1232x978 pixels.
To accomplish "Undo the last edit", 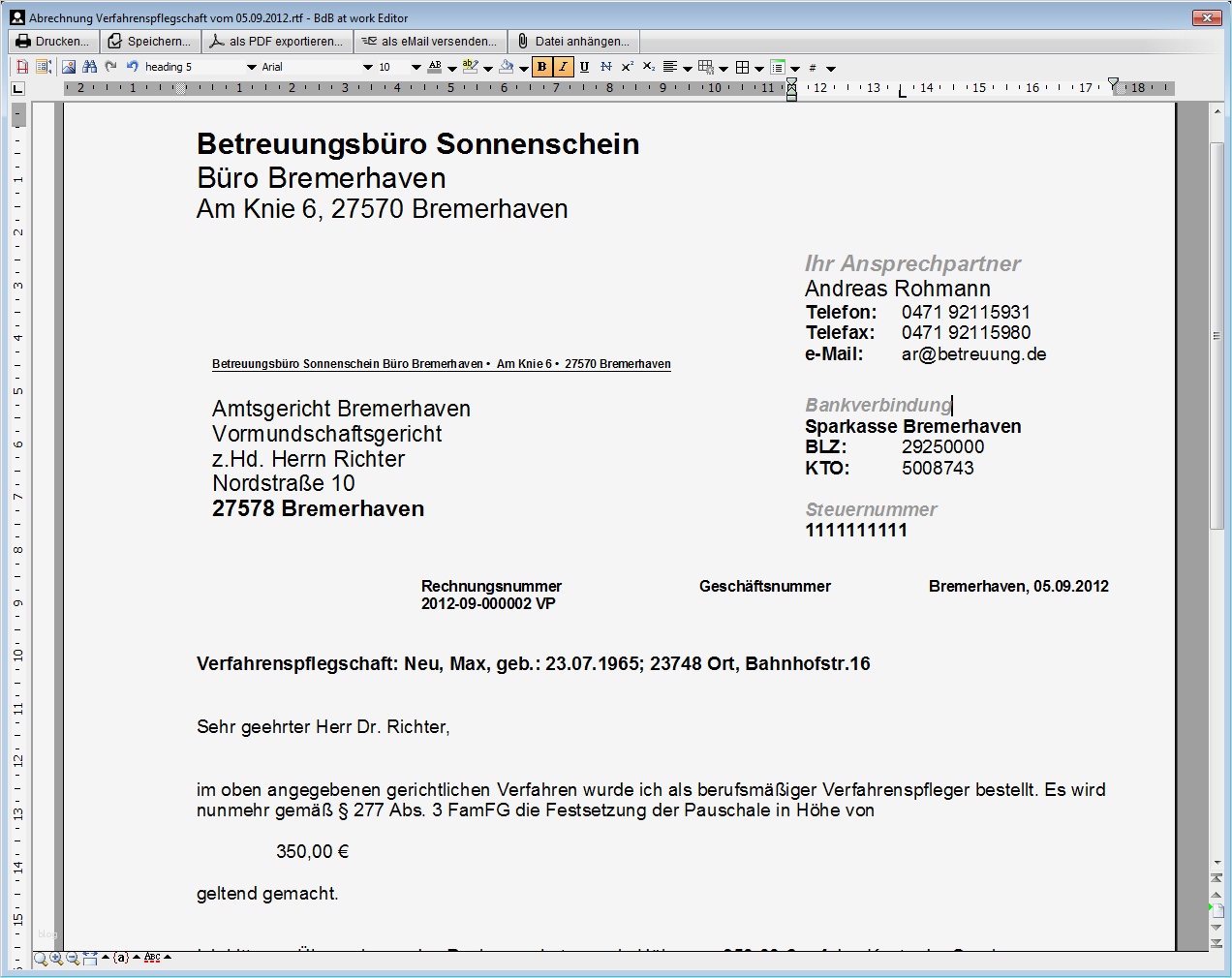I will pyautogui.click(x=133, y=67).
